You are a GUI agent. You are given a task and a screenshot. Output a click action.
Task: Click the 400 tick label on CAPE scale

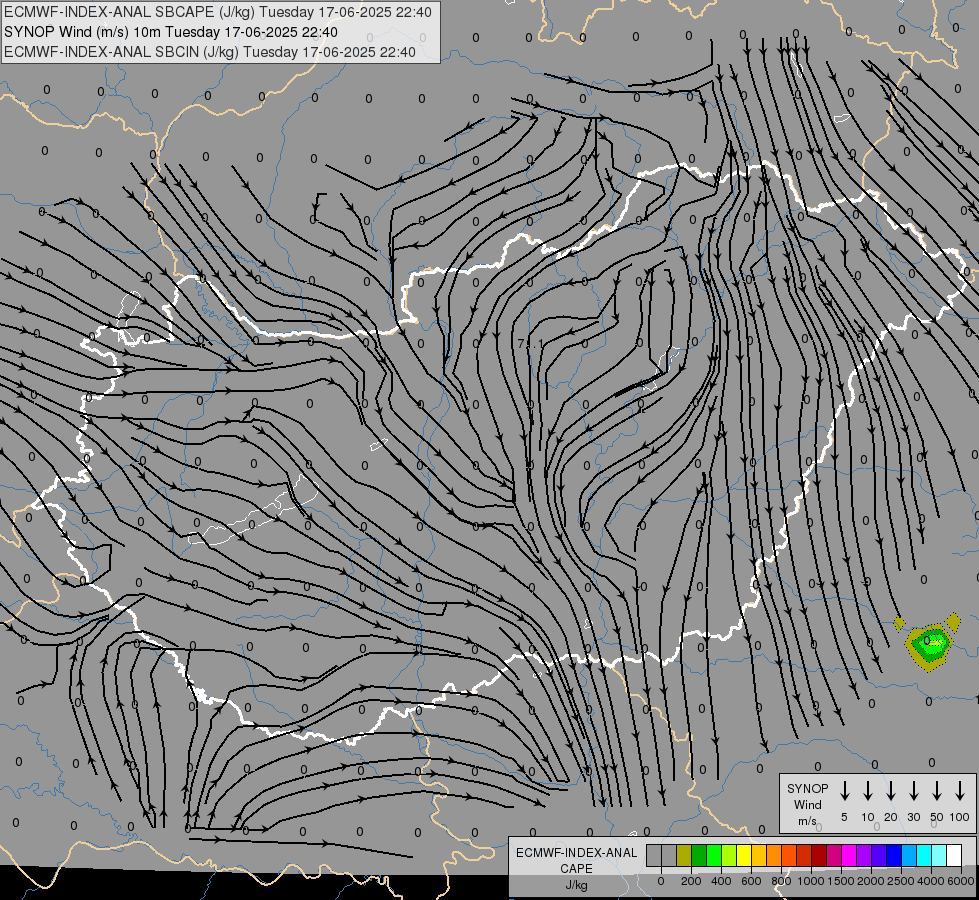pyautogui.click(x=721, y=881)
